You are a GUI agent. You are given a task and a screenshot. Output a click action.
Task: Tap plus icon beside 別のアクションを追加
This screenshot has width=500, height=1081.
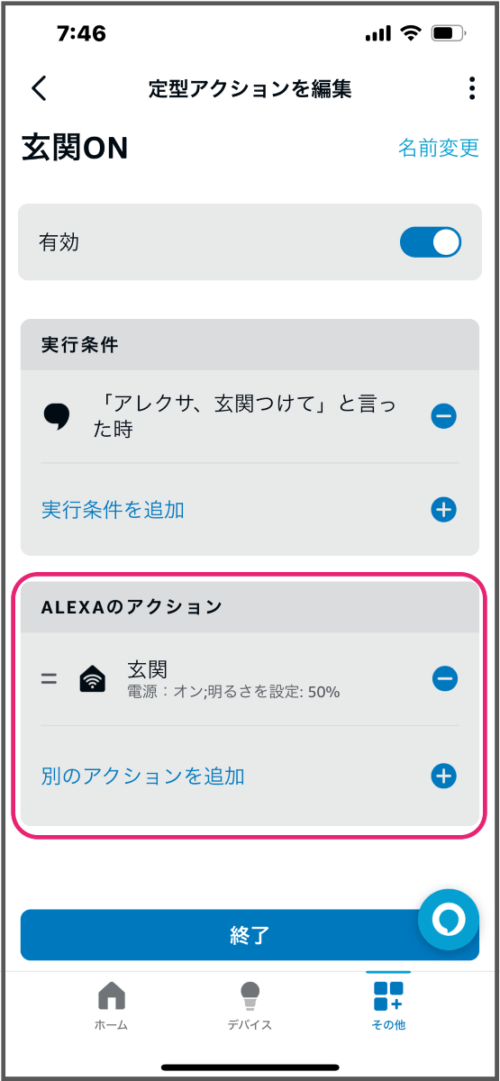[444, 776]
